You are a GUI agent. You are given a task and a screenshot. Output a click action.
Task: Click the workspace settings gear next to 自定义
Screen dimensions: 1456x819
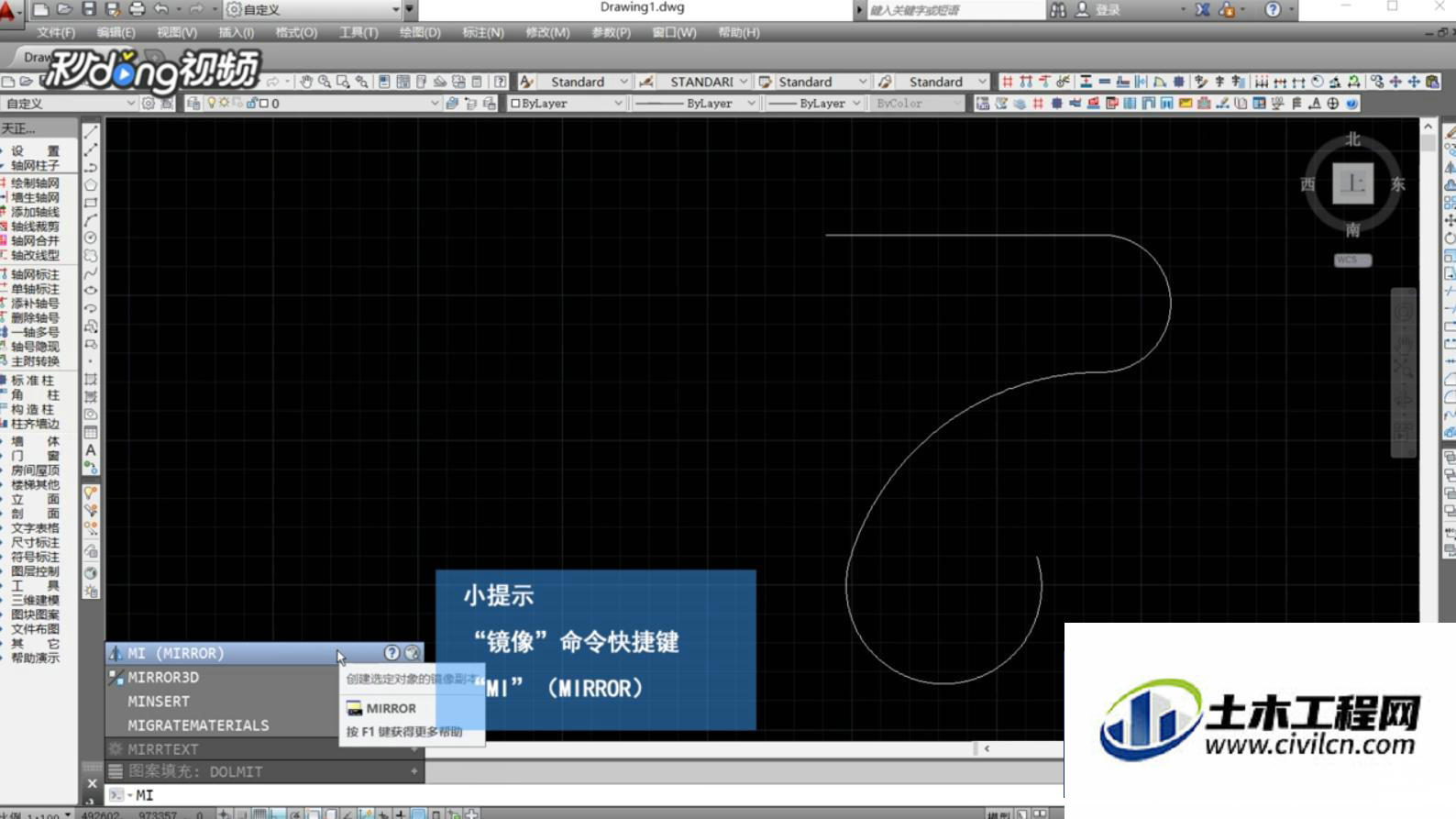(x=148, y=104)
